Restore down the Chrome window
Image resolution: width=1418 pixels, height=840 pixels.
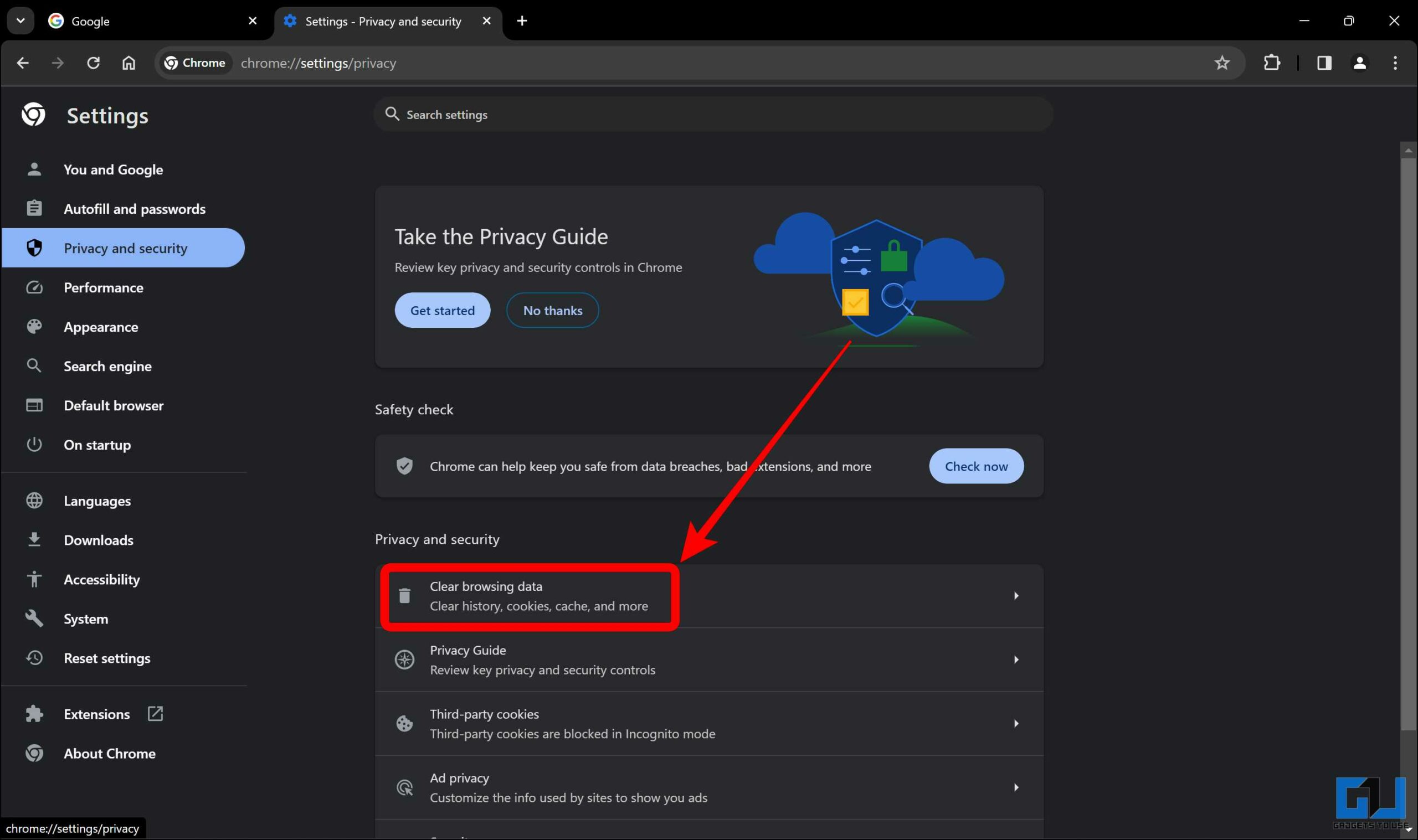(x=1349, y=21)
